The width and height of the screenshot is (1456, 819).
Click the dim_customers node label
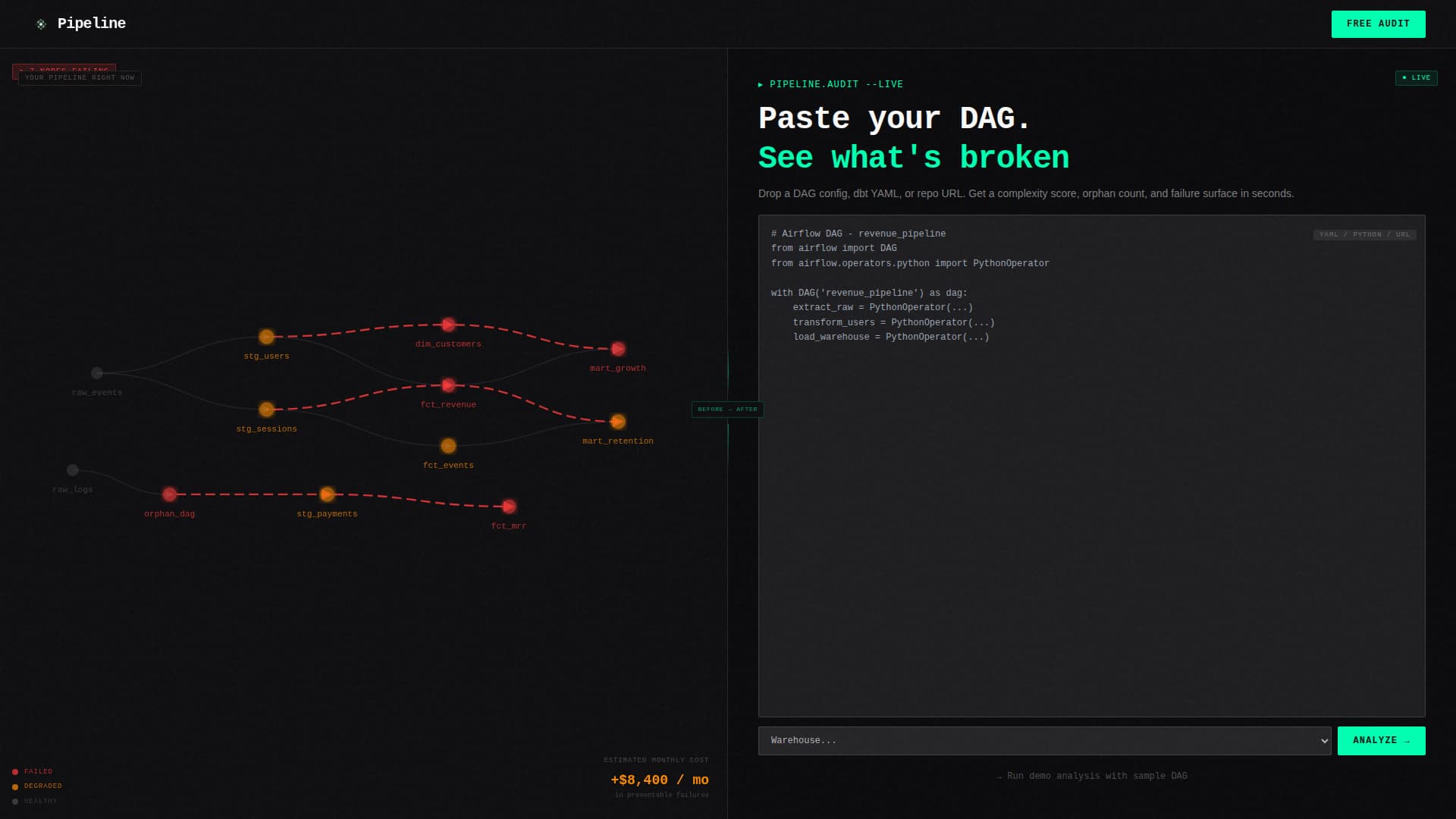[x=448, y=344]
